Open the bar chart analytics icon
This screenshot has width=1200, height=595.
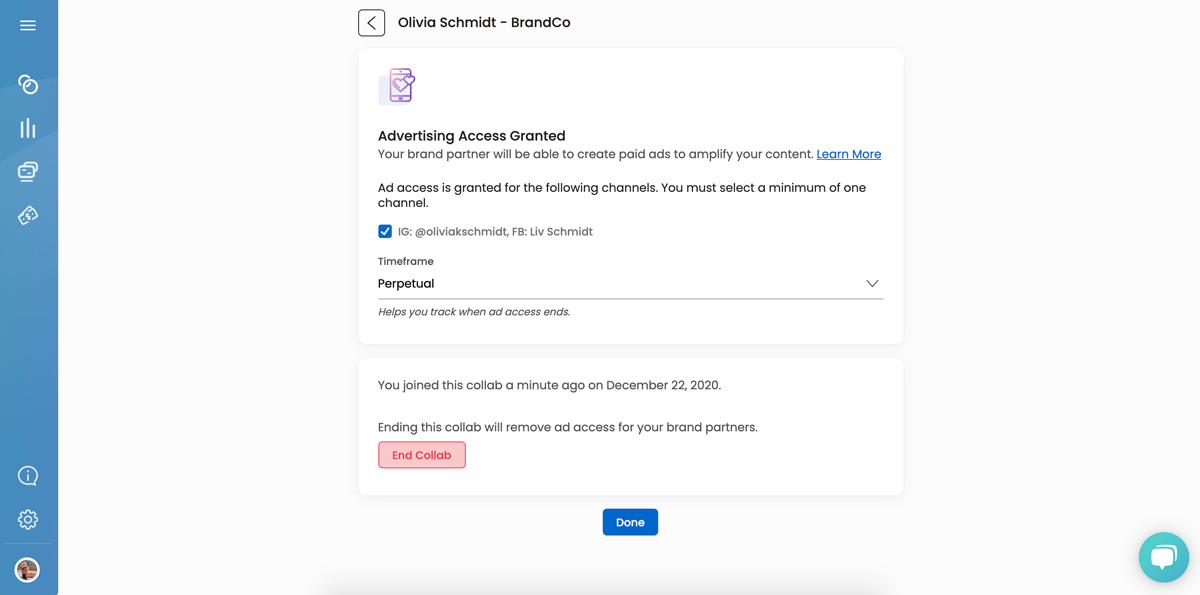pos(28,128)
